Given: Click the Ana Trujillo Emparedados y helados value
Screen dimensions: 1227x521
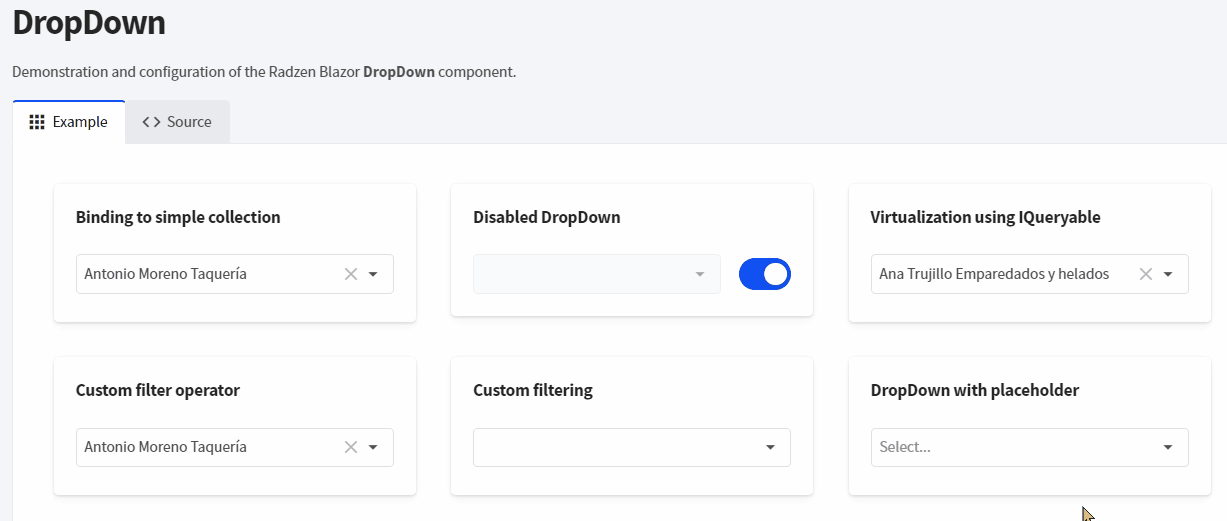Looking at the screenshot, I should pyautogui.click(x=994, y=274).
